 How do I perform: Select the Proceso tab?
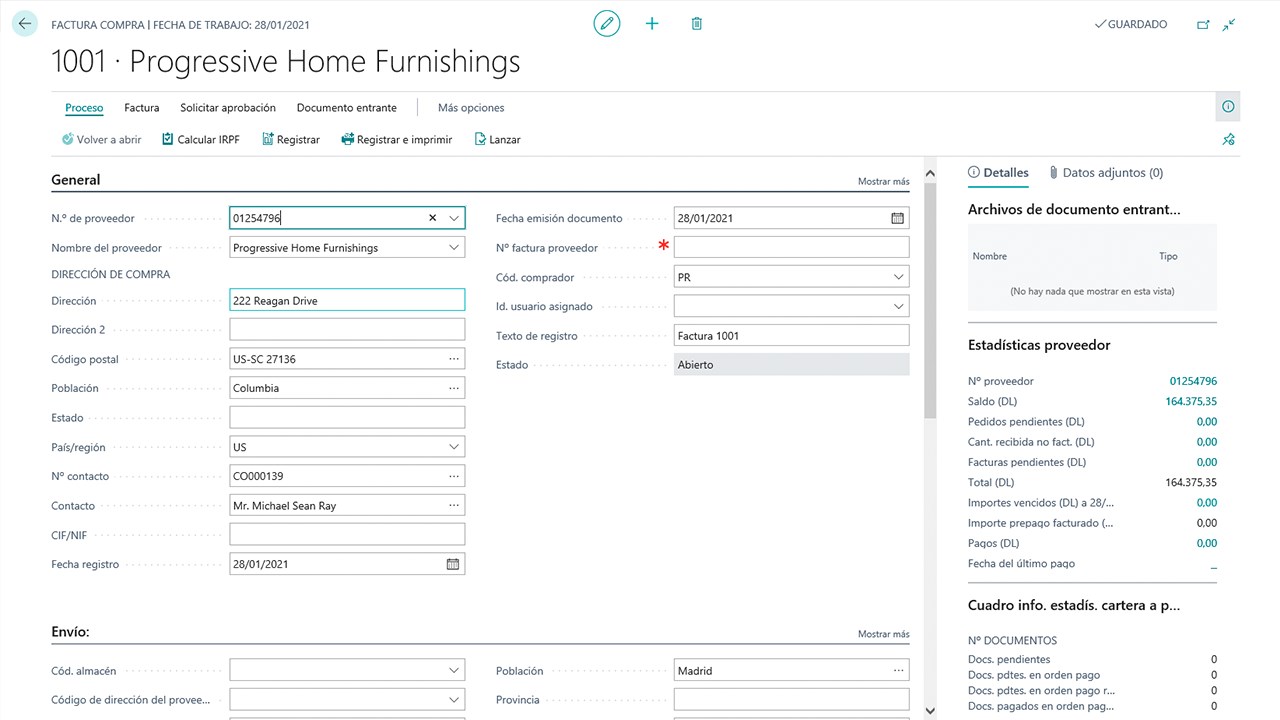tap(84, 108)
